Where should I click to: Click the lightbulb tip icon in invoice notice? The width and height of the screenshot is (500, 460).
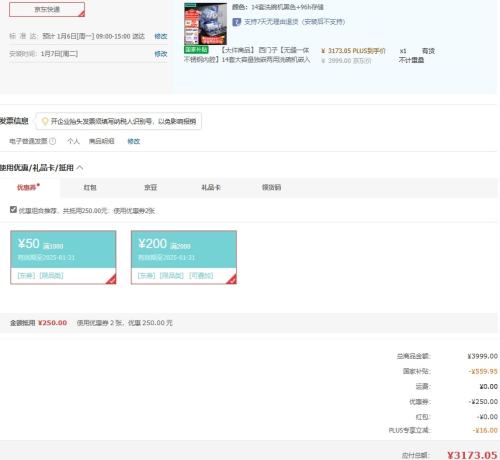click(45, 121)
